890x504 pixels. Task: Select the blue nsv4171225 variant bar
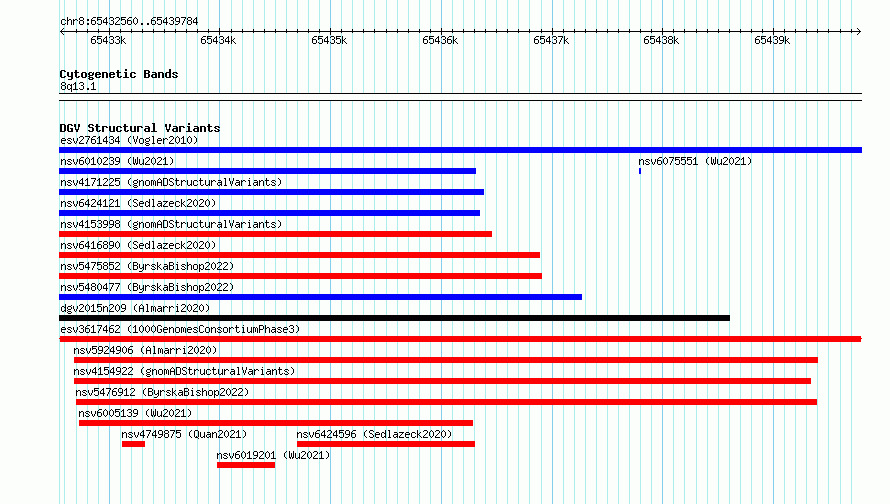(271, 192)
